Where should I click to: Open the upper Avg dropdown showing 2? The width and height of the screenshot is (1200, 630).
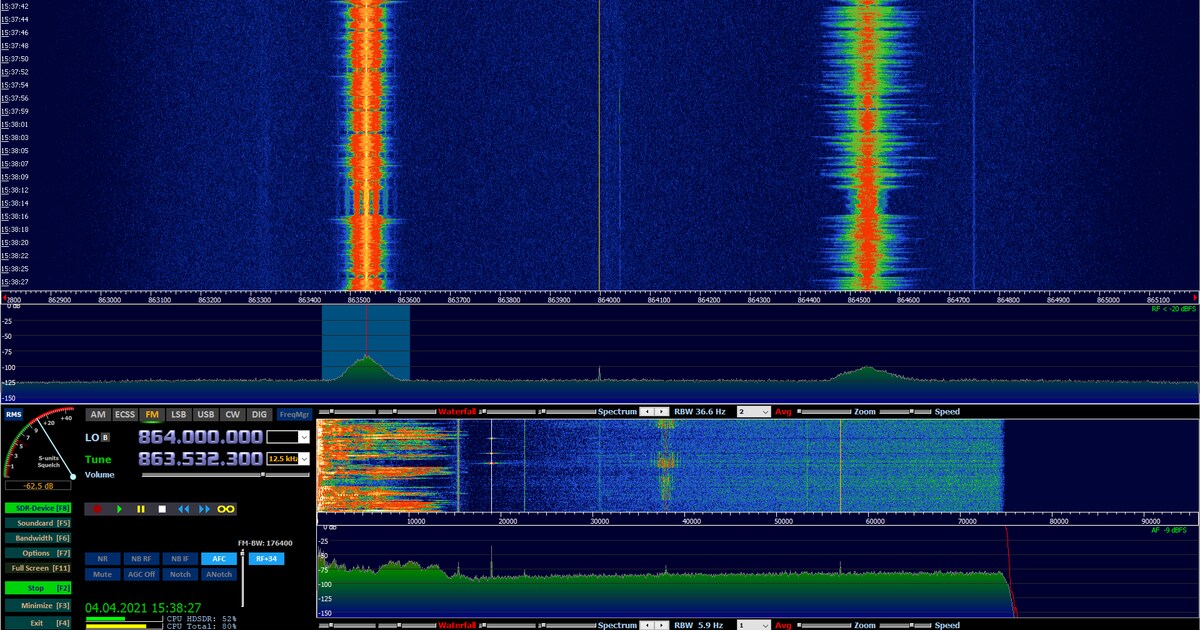click(754, 412)
